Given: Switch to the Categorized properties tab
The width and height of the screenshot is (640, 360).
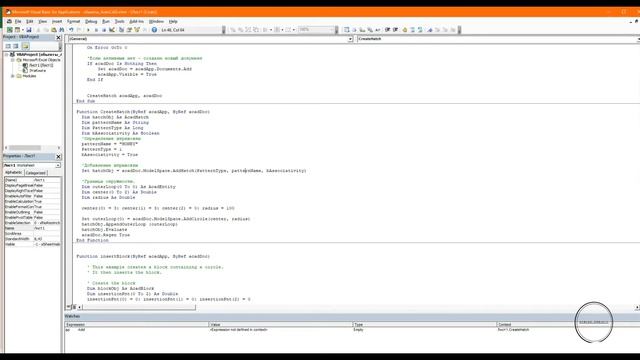Looking at the screenshot, I should pos(36,173).
